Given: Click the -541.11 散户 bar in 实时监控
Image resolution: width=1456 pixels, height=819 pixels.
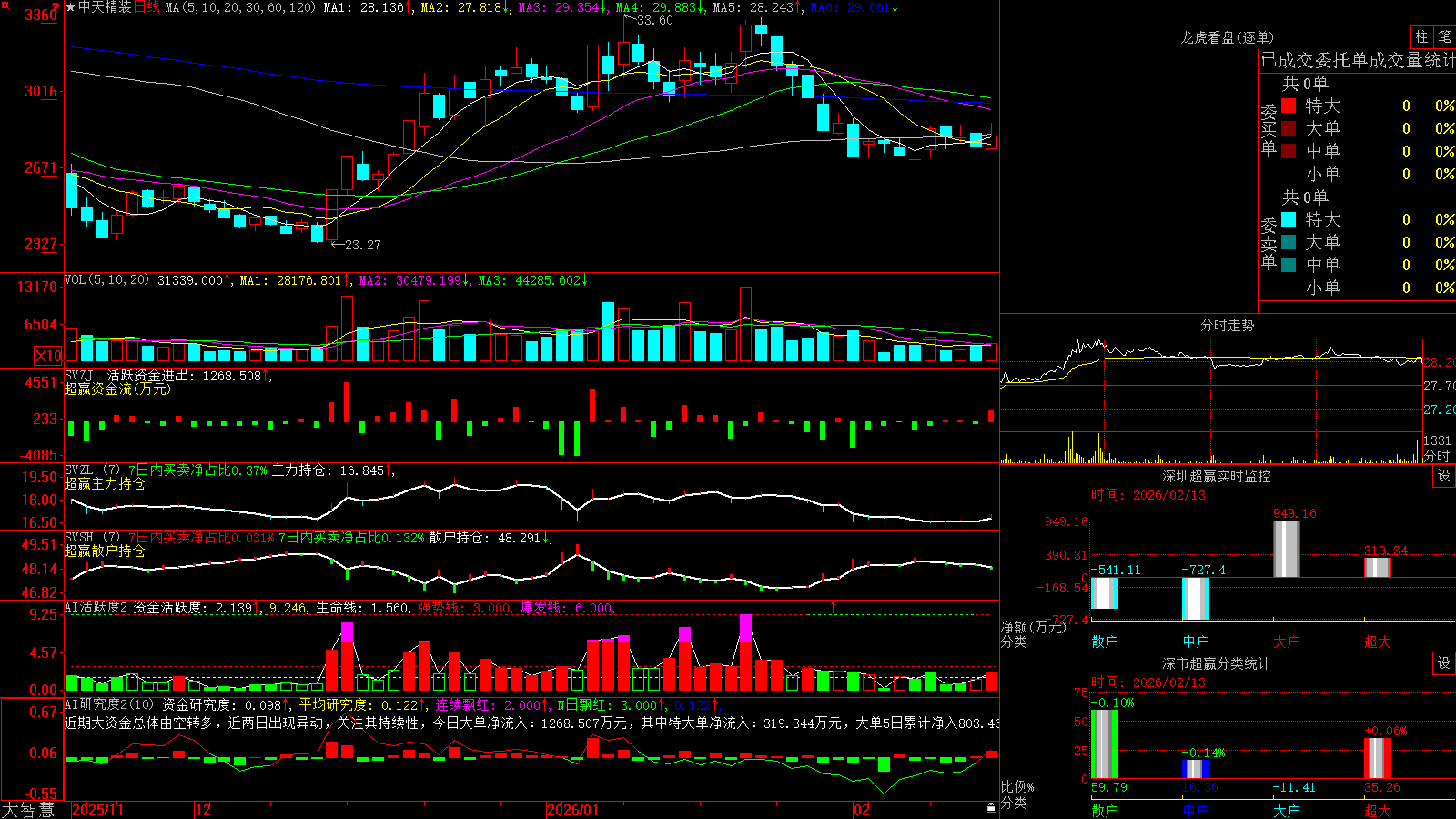Looking at the screenshot, I should tap(1104, 593).
